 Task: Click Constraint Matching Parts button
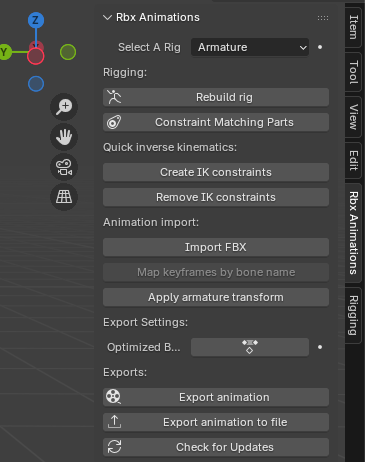click(216, 122)
